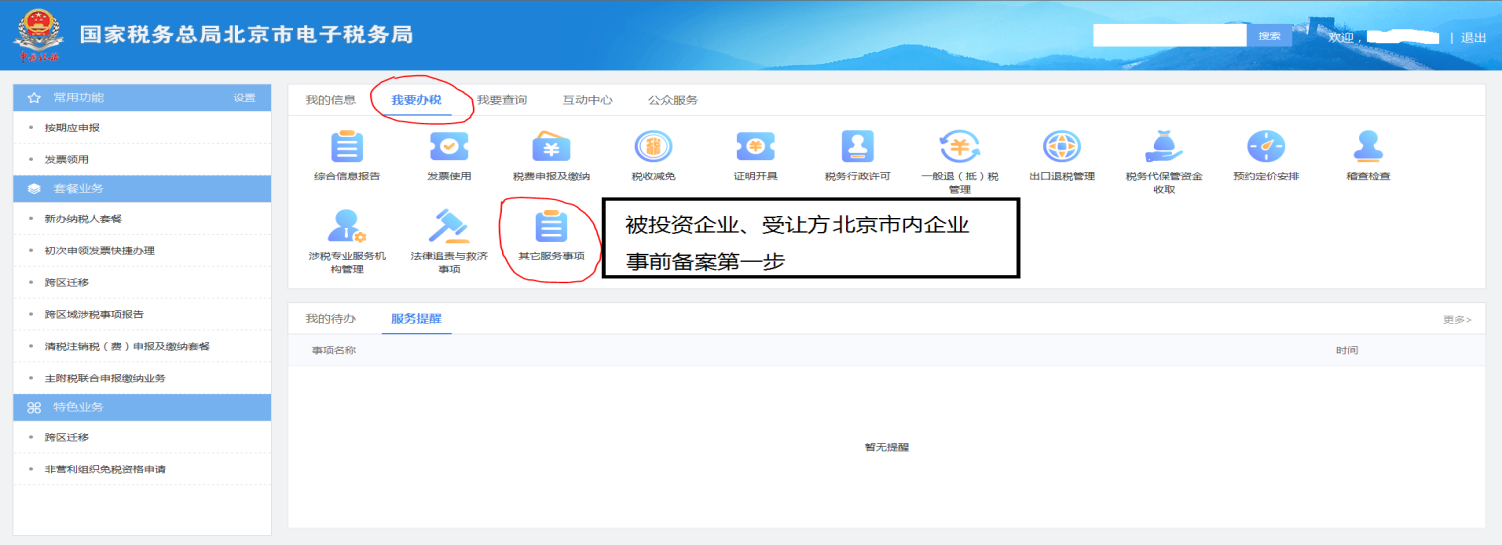The height and width of the screenshot is (545, 1502).
Task: Switch to the 公众服务 tab
Action: click(673, 100)
